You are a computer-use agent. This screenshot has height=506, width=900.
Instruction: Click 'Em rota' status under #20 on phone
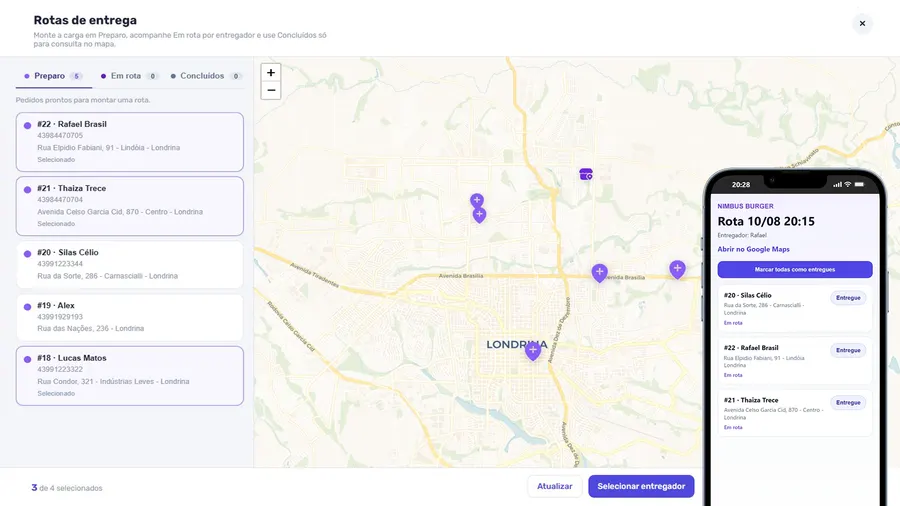(733, 323)
